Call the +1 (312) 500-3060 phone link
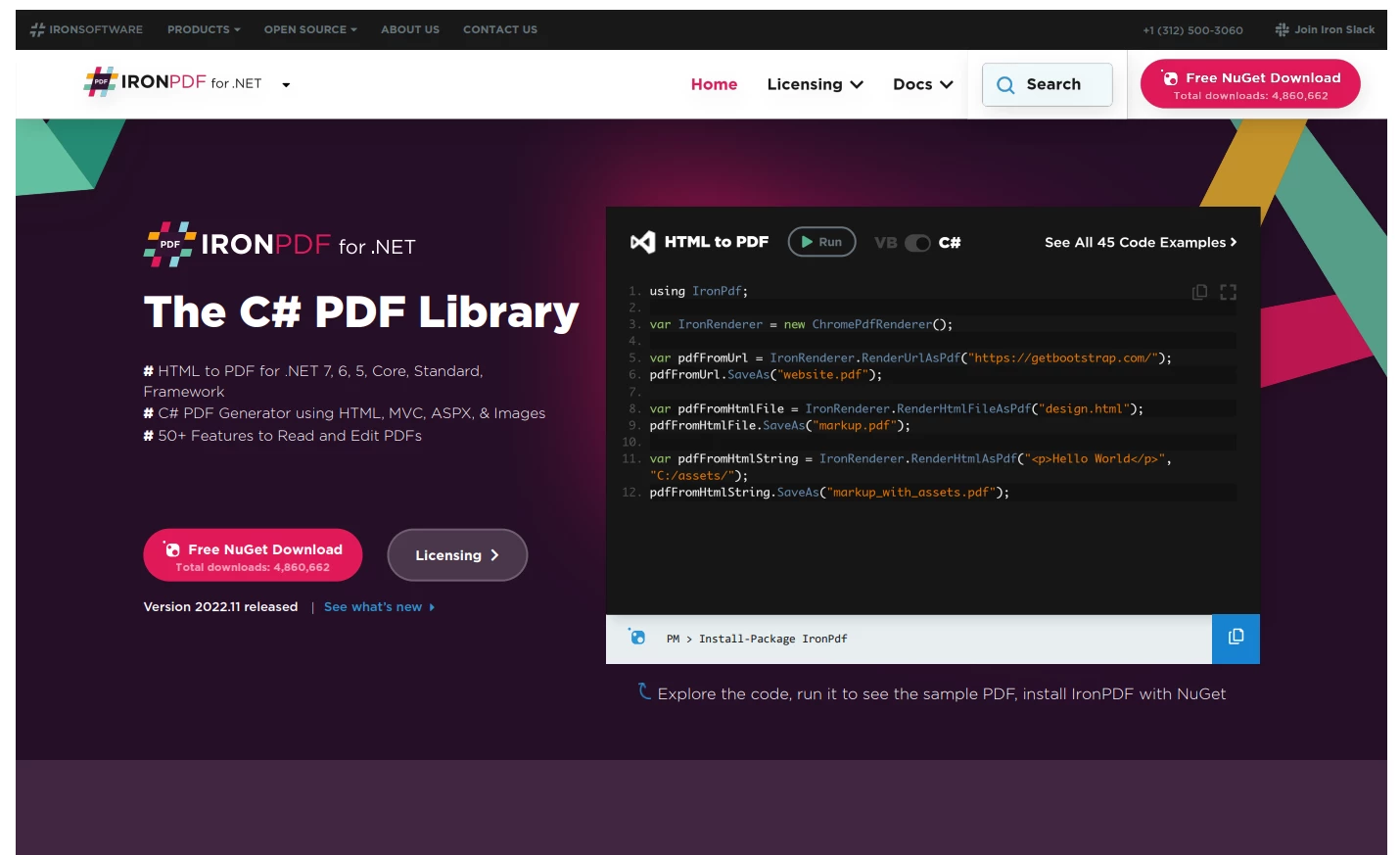This screenshot has height=855, width=1400. [x=1192, y=30]
